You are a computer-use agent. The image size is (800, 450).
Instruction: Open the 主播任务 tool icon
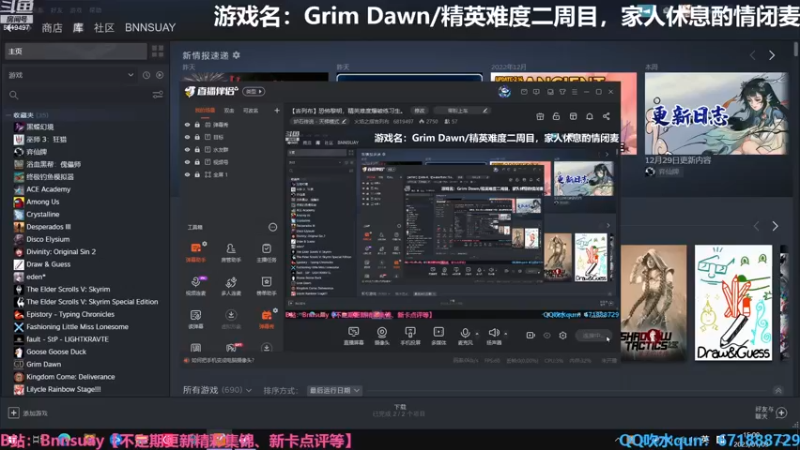pyautogui.click(x=266, y=252)
